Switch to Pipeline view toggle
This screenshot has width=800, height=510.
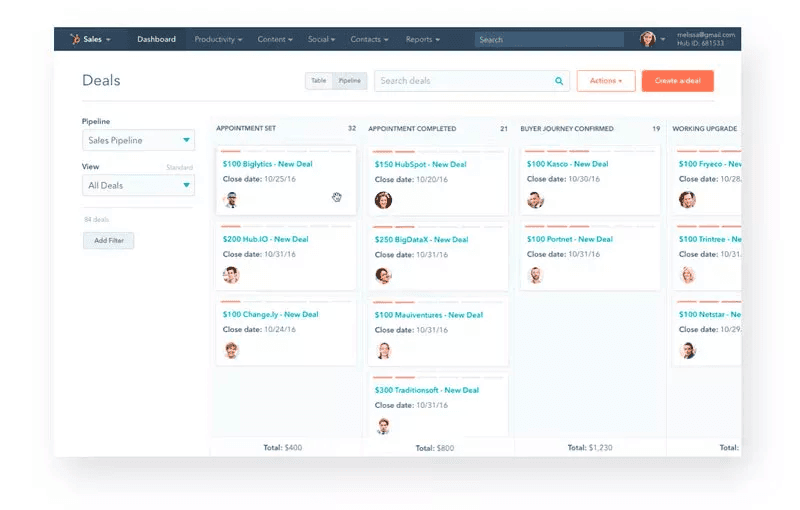350,81
